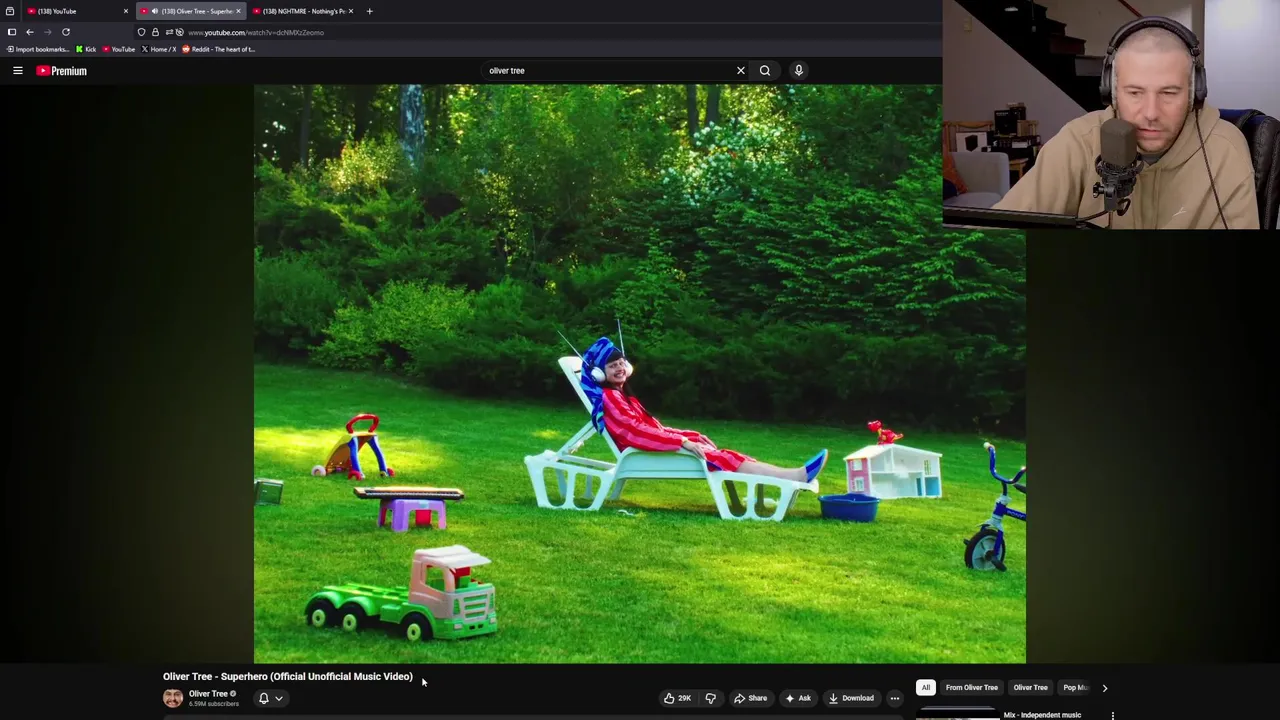
Task: Toggle the browser sidebar icon
Action: 12,32
